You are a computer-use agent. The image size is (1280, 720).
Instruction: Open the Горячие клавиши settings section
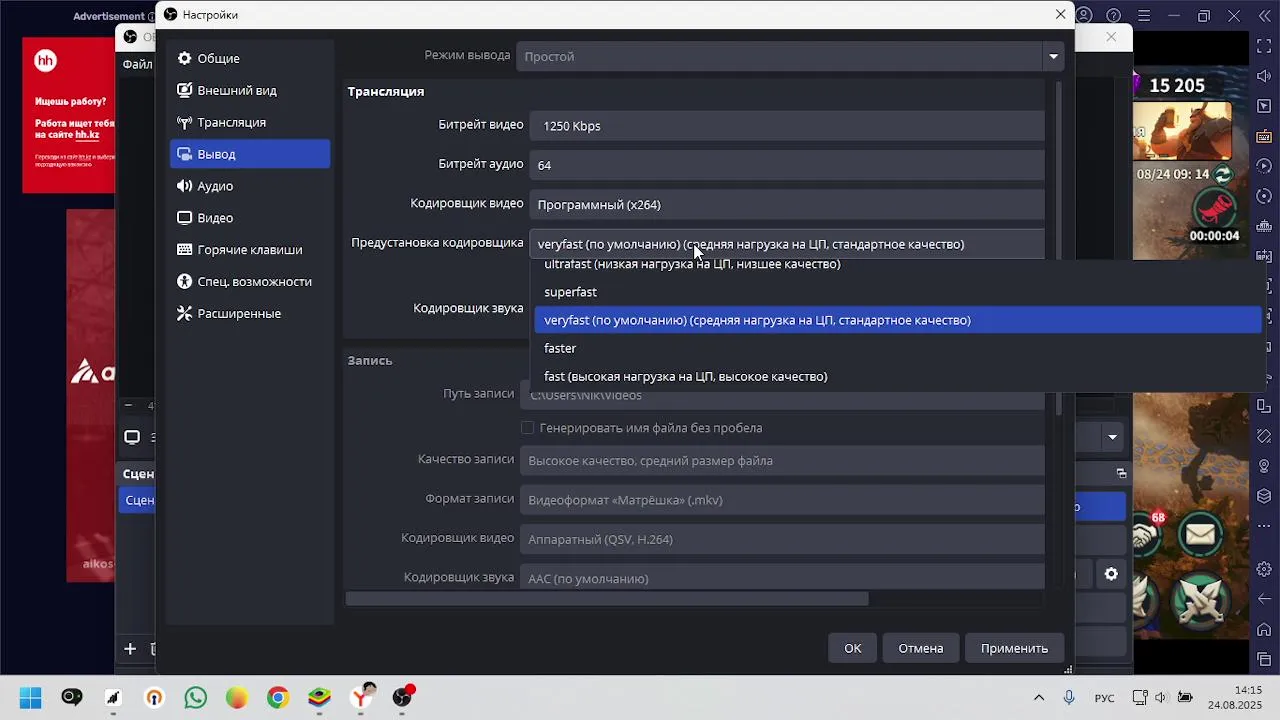[250, 250]
